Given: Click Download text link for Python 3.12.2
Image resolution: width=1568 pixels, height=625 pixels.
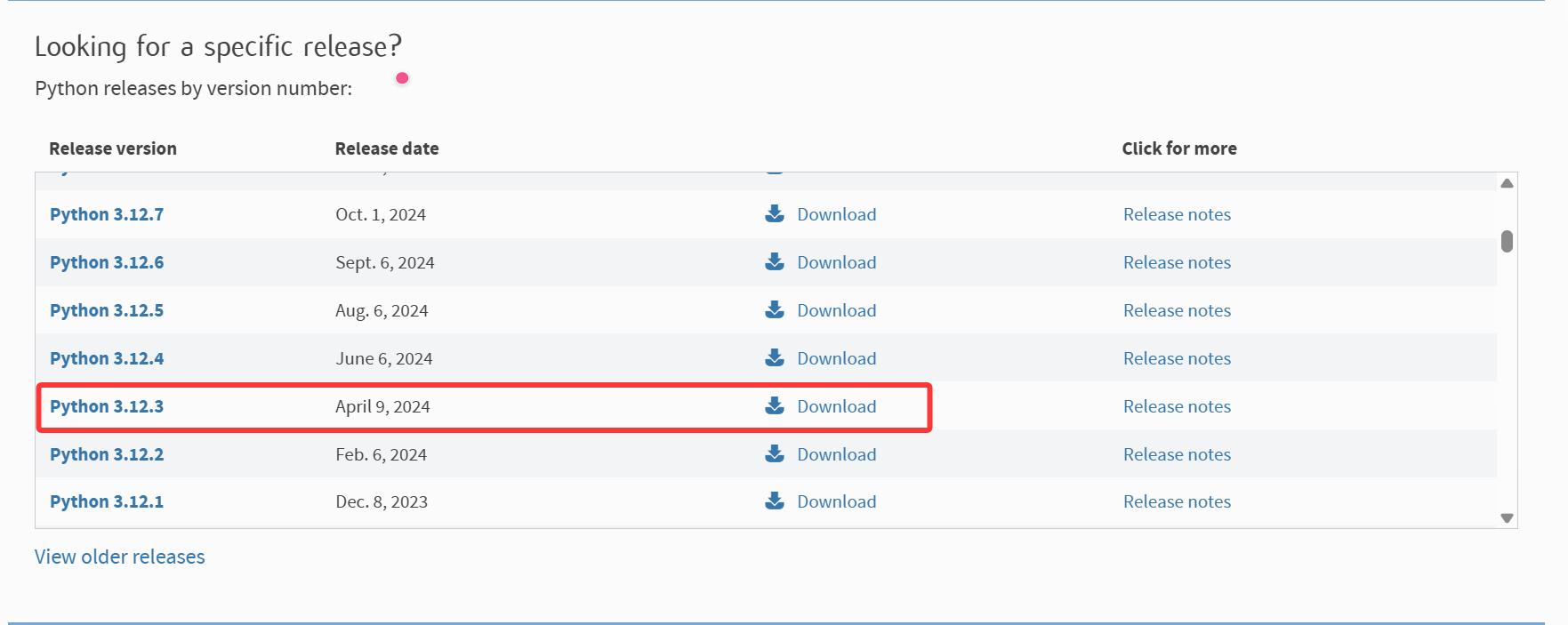Looking at the screenshot, I should tap(837, 454).
